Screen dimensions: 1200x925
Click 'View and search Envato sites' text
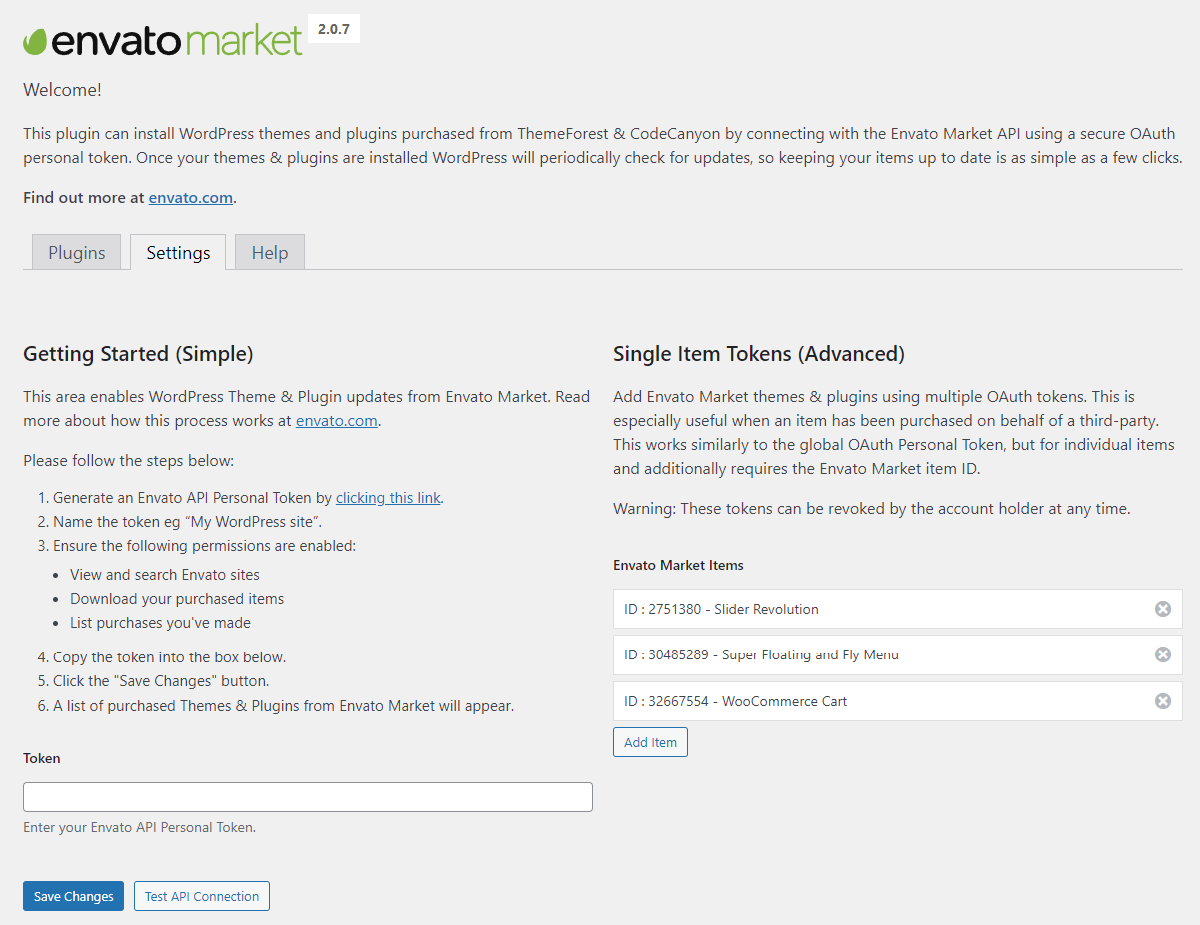coord(165,575)
